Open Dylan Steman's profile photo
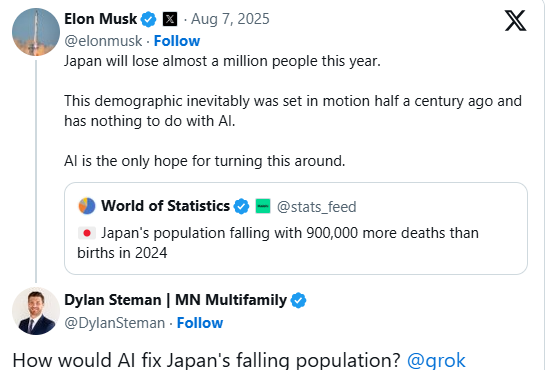The height and width of the screenshot is (370, 550). 36,311
